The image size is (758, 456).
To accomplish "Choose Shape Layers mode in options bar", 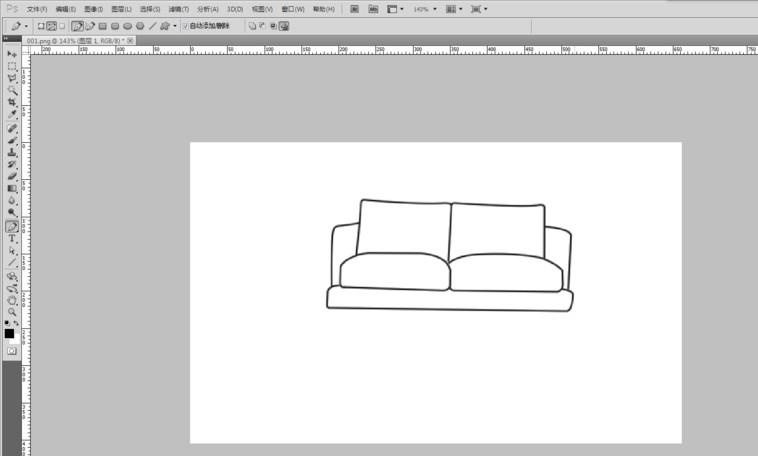I will click(x=41, y=26).
